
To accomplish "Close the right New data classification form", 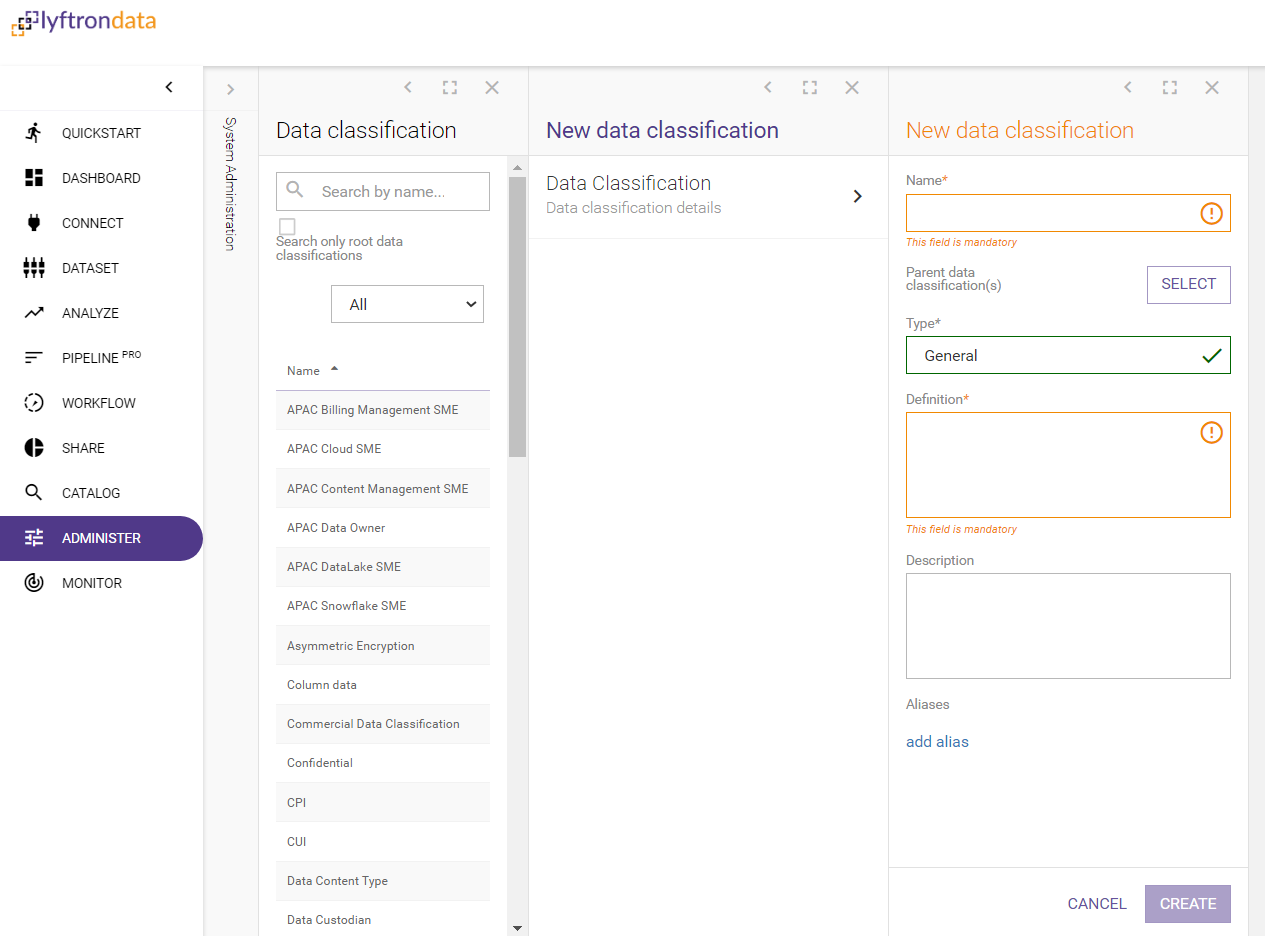I will pyautogui.click(x=1212, y=88).
